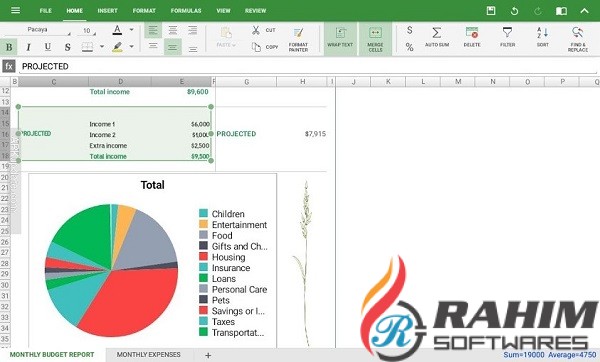Click the Extra income label cell
Screen dimensions: 600x362
108,146
